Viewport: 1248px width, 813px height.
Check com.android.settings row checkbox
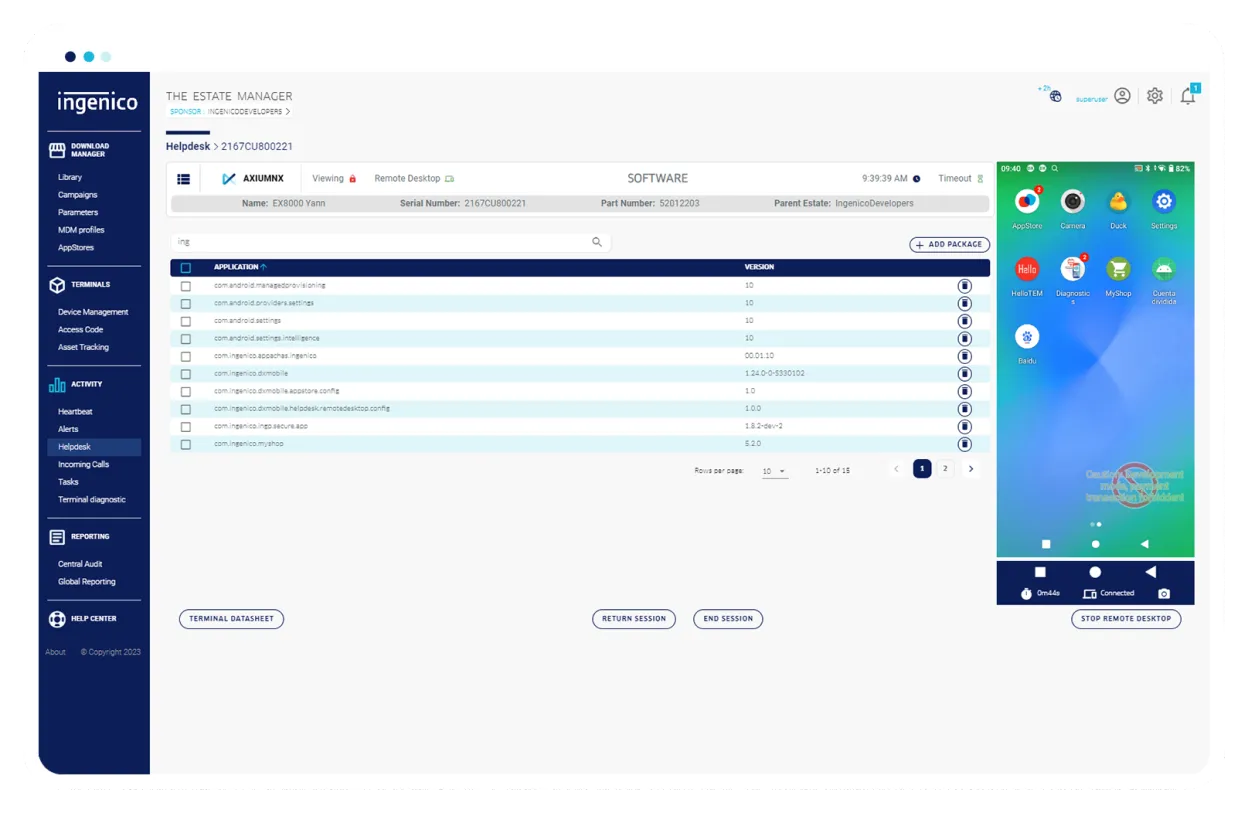[186, 321]
